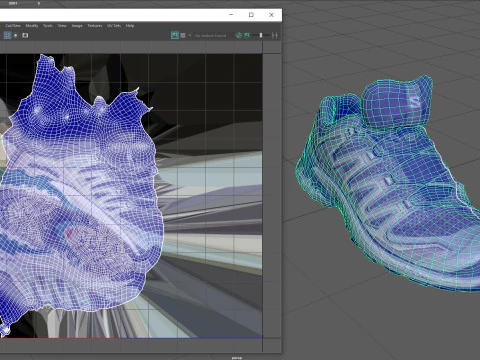Open the UV Sets menu
This screenshot has width=480, height=360.
[x=114, y=26]
